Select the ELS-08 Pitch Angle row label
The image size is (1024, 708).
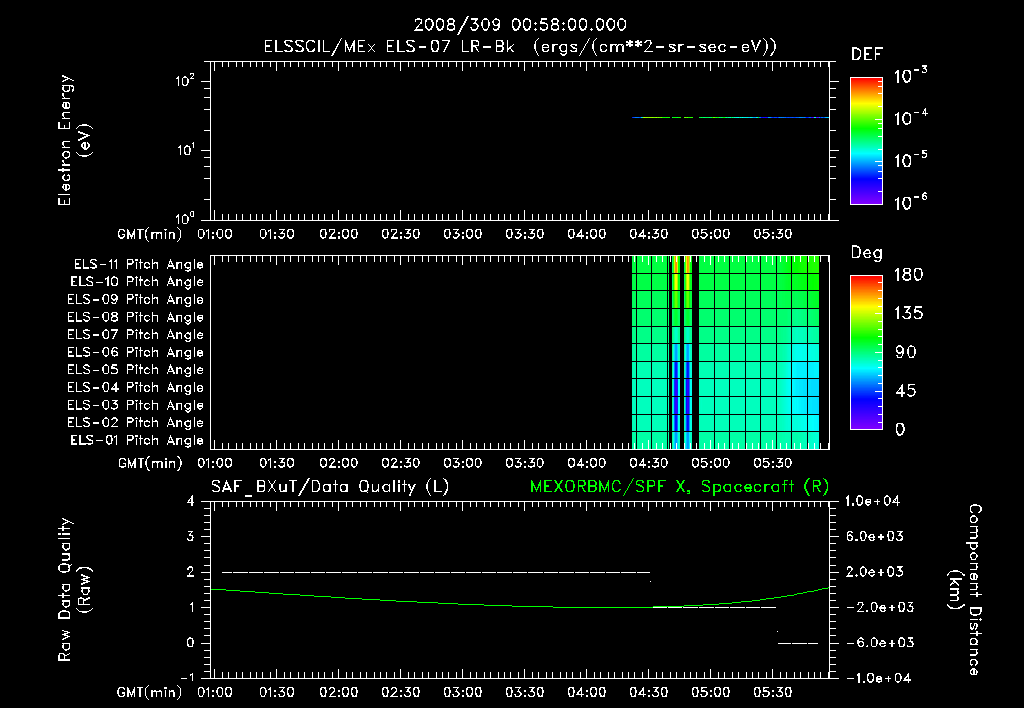click(x=135, y=317)
